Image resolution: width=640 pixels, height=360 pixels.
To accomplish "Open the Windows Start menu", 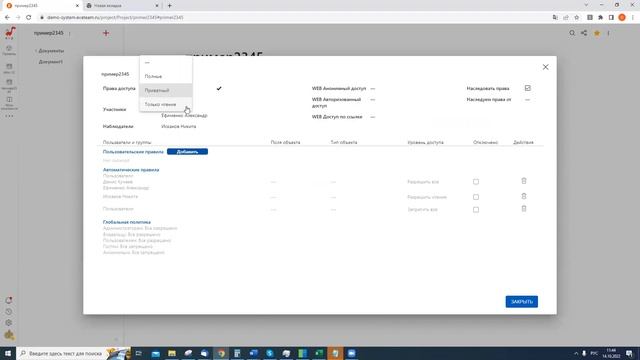I will pyautogui.click(x=8, y=353).
